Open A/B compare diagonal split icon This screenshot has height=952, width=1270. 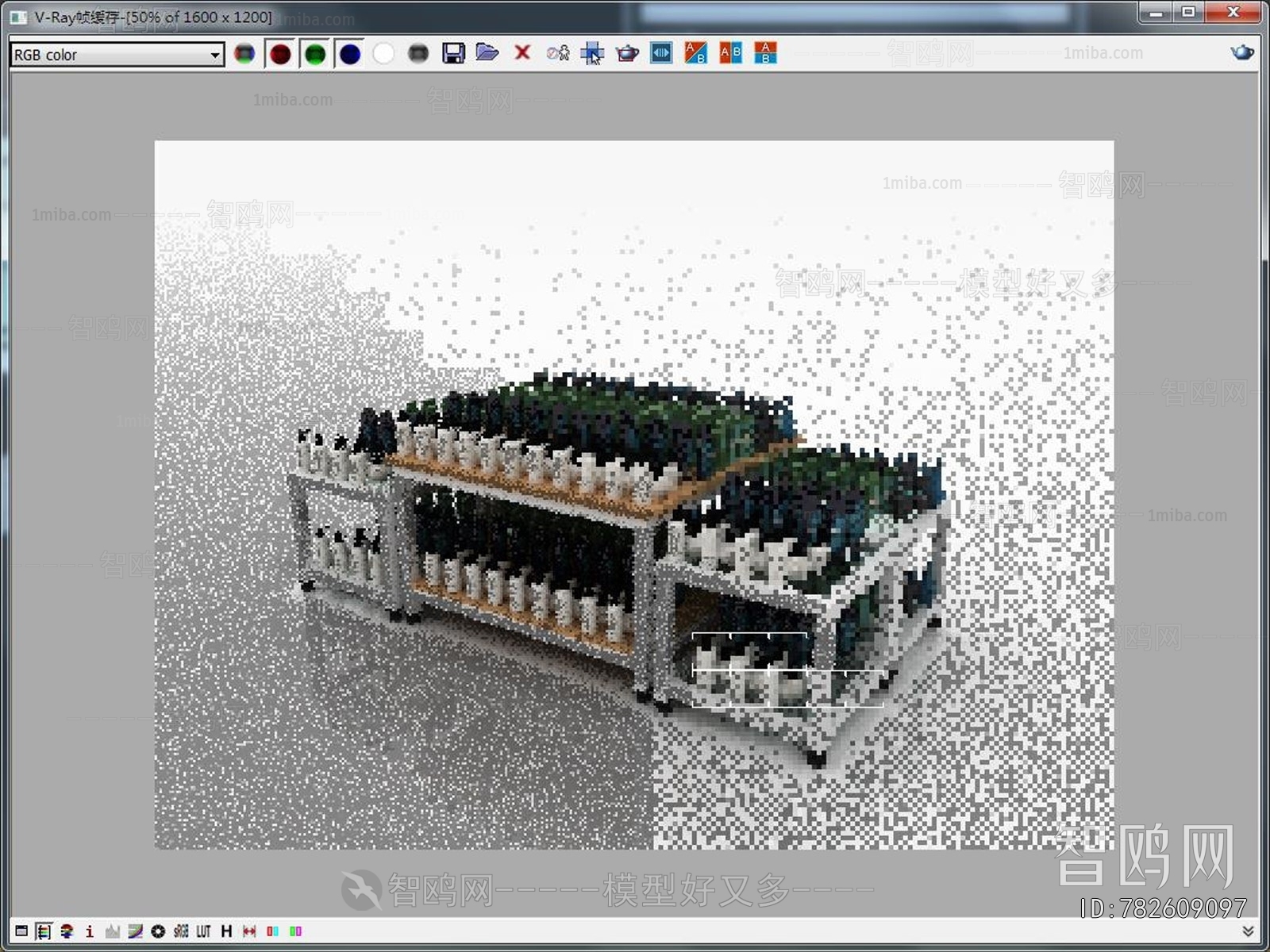[696, 53]
